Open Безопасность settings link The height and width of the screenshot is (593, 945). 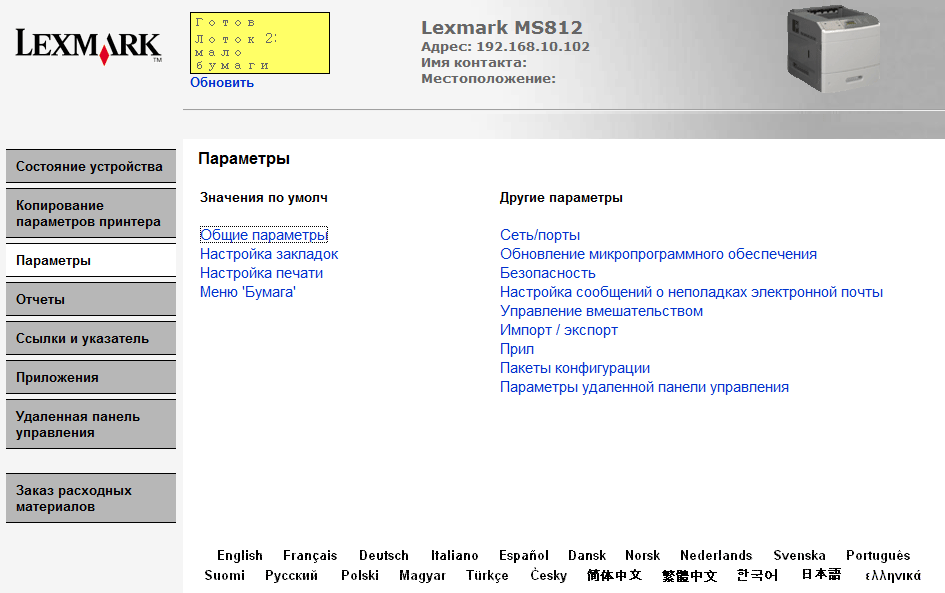(x=548, y=273)
